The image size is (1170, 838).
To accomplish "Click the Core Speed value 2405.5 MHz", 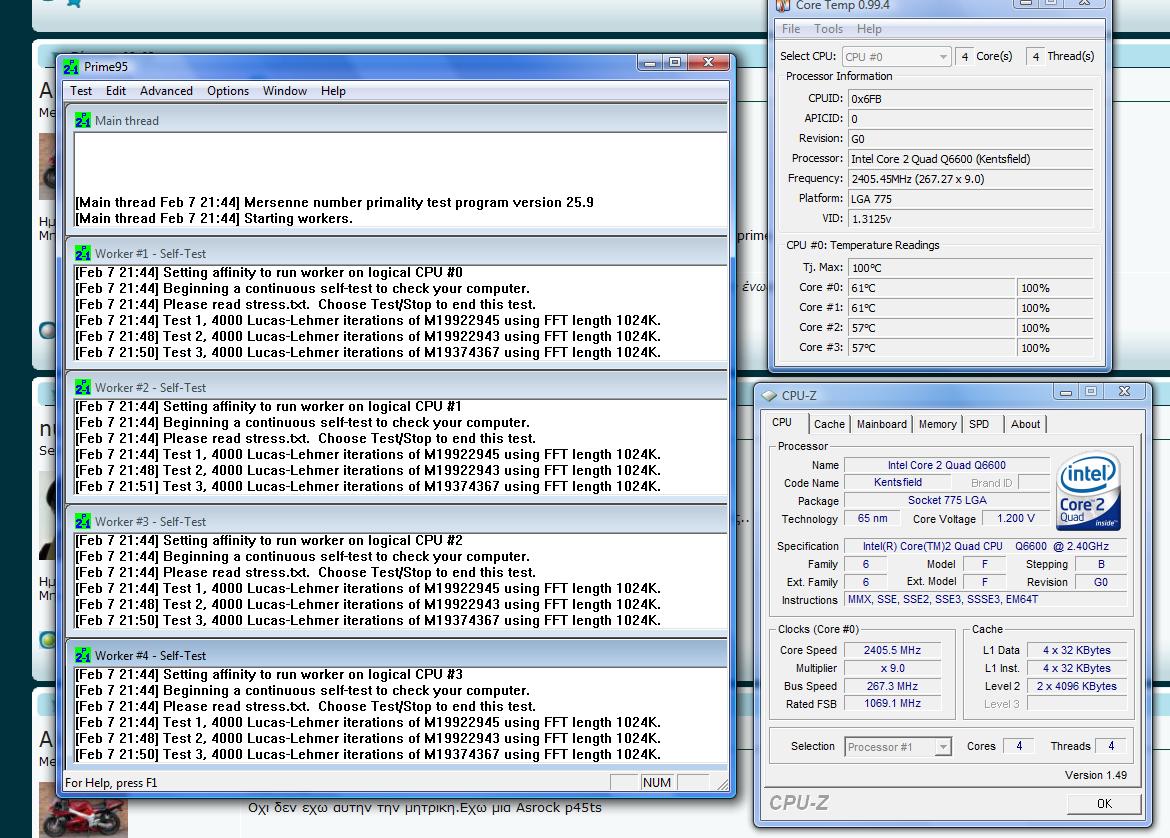I will pos(892,650).
